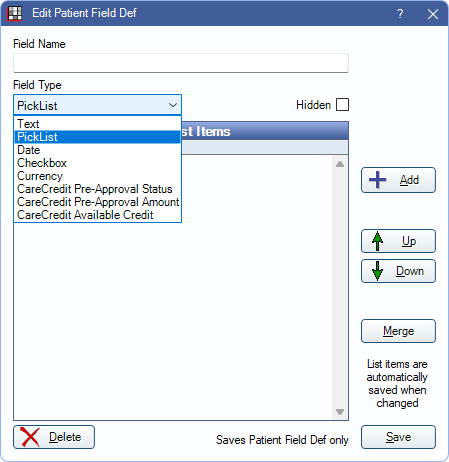Viewport: 449px width, 462px height.
Task: Click the blue plus icon on Add
Action: pos(377,180)
